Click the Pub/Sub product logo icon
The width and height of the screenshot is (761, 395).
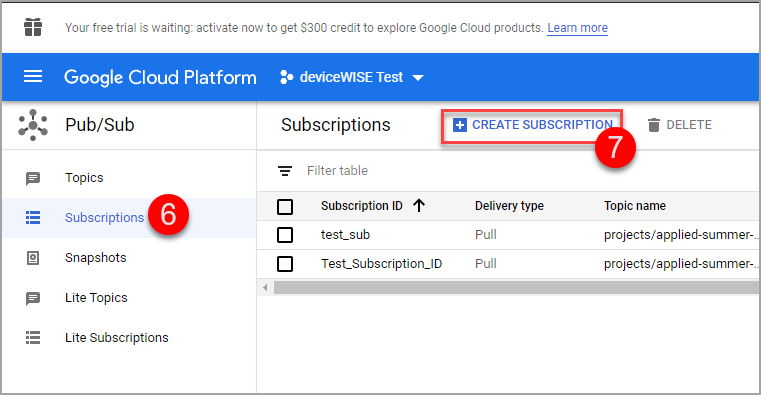[x=33, y=125]
